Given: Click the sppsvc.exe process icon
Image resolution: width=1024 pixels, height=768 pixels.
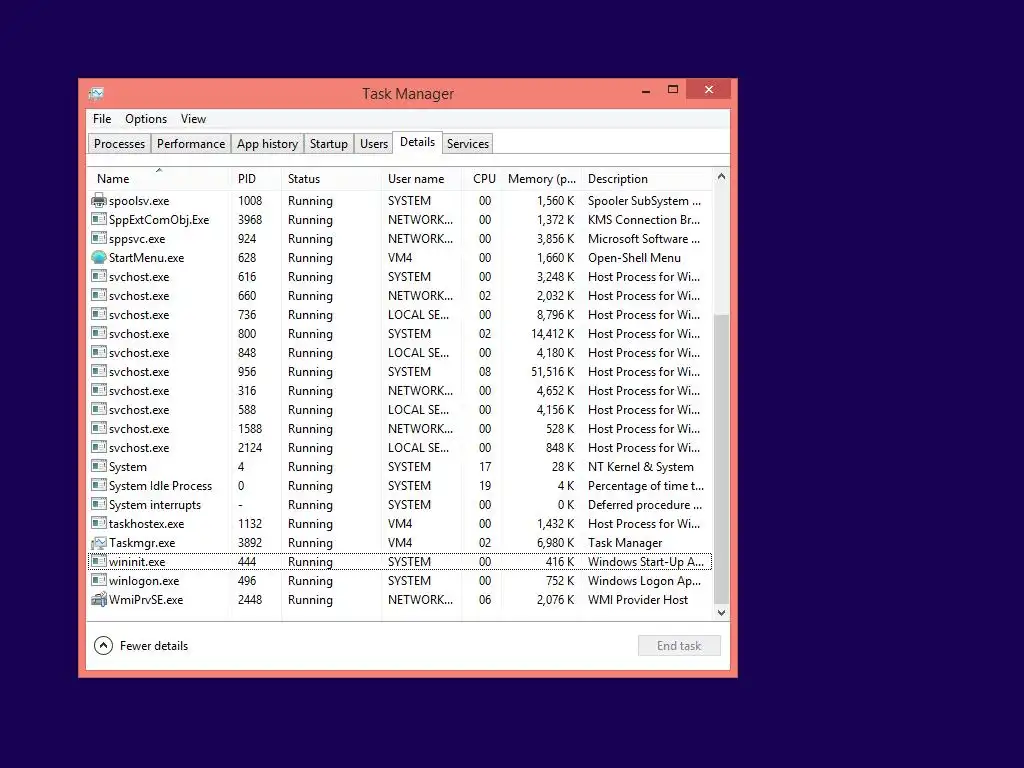Looking at the screenshot, I should (x=99, y=238).
